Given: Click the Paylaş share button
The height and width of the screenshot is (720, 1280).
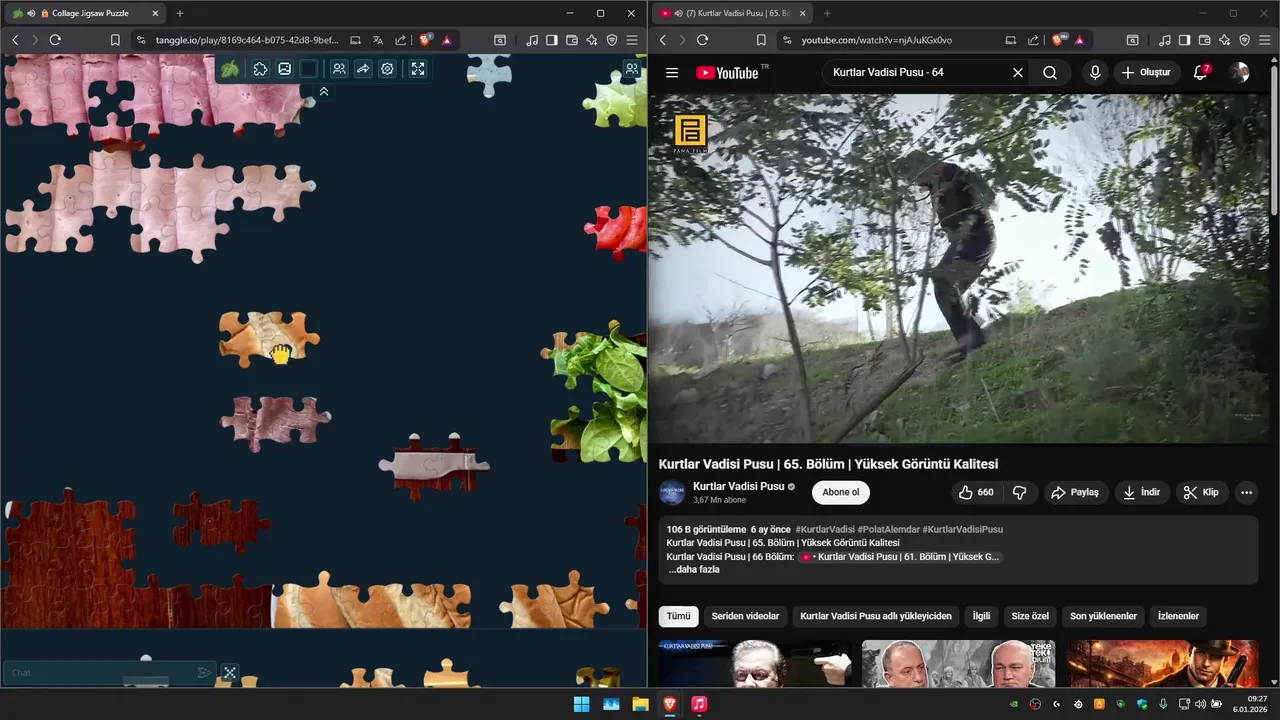Looking at the screenshot, I should click(1075, 492).
